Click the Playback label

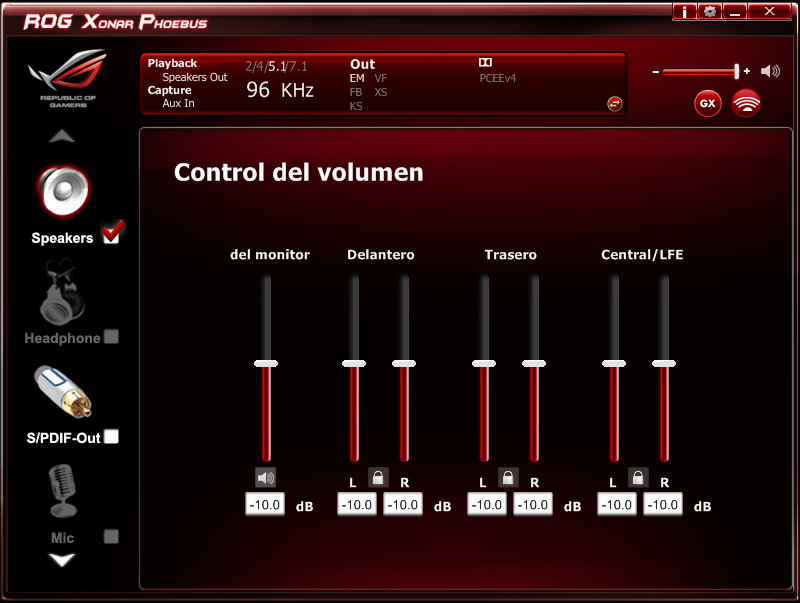point(172,63)
